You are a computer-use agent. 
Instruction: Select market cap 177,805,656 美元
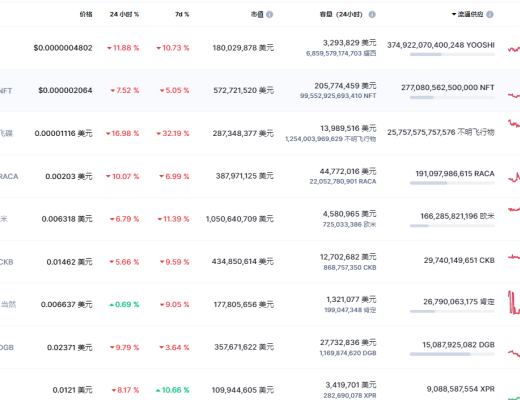pos(244,305)
